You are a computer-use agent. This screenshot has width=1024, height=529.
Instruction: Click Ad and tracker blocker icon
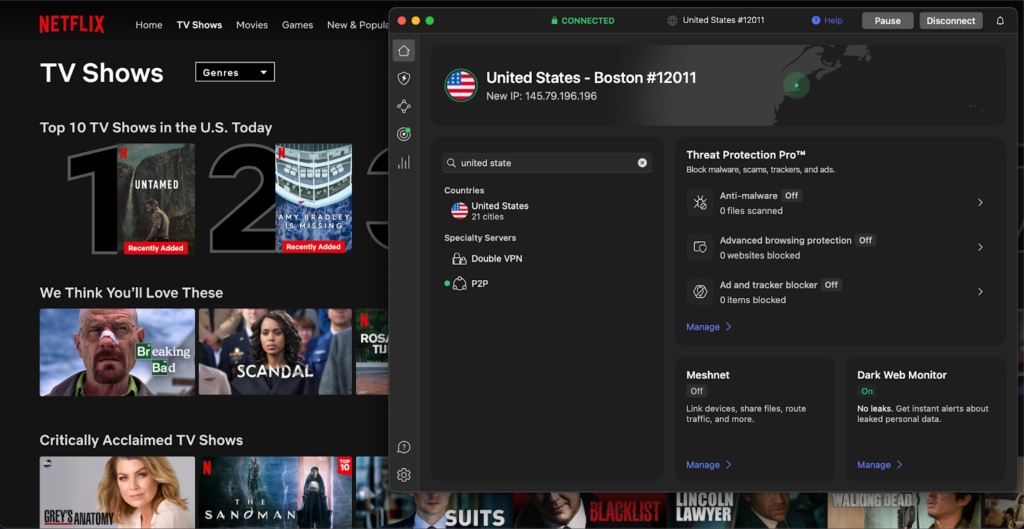tap(700, 291)
